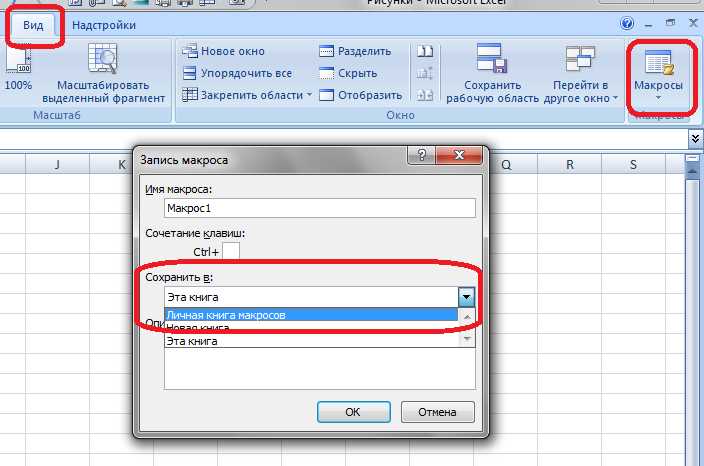
Task: Restore the workbook window in ribbon
Action: point(670,23)
